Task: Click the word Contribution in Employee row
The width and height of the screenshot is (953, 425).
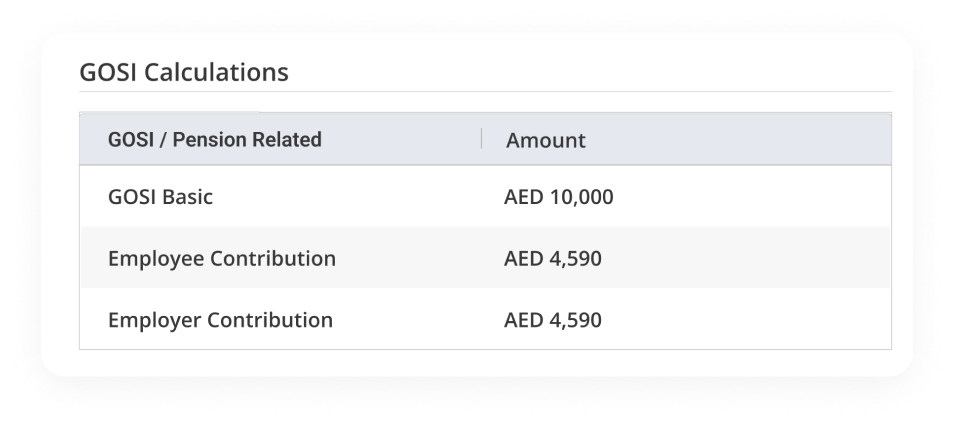Action: point(273,258)
